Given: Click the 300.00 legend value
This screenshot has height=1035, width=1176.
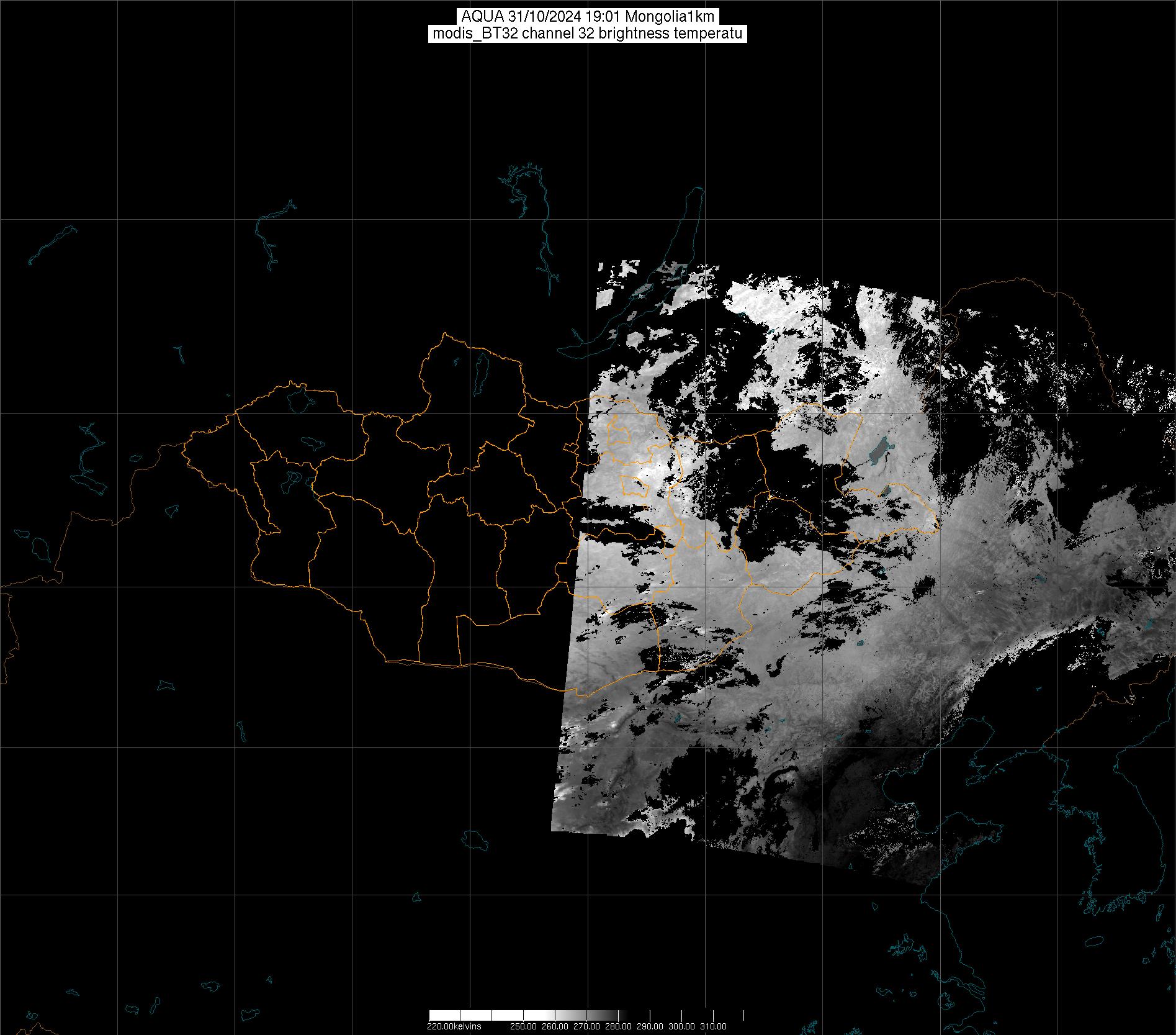Looking at the screenshot, I should tap(682, 1027).
